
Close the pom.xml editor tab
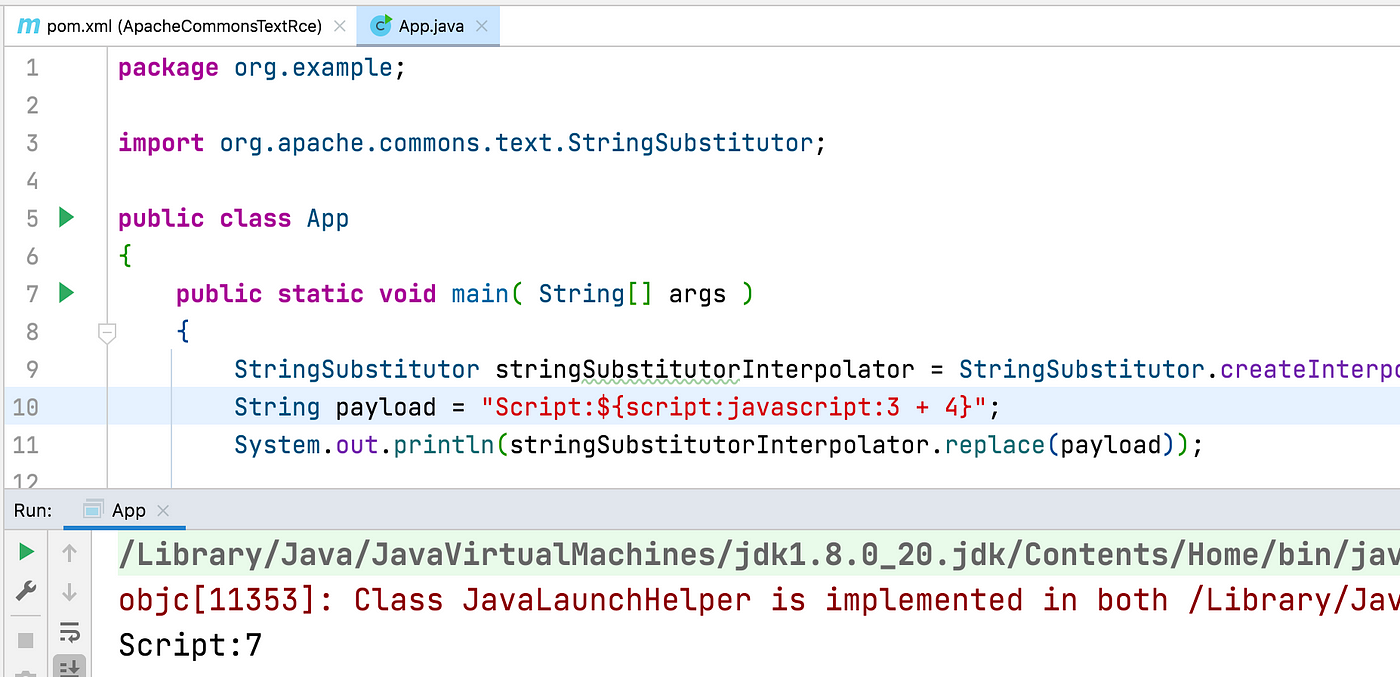point(340,27)
